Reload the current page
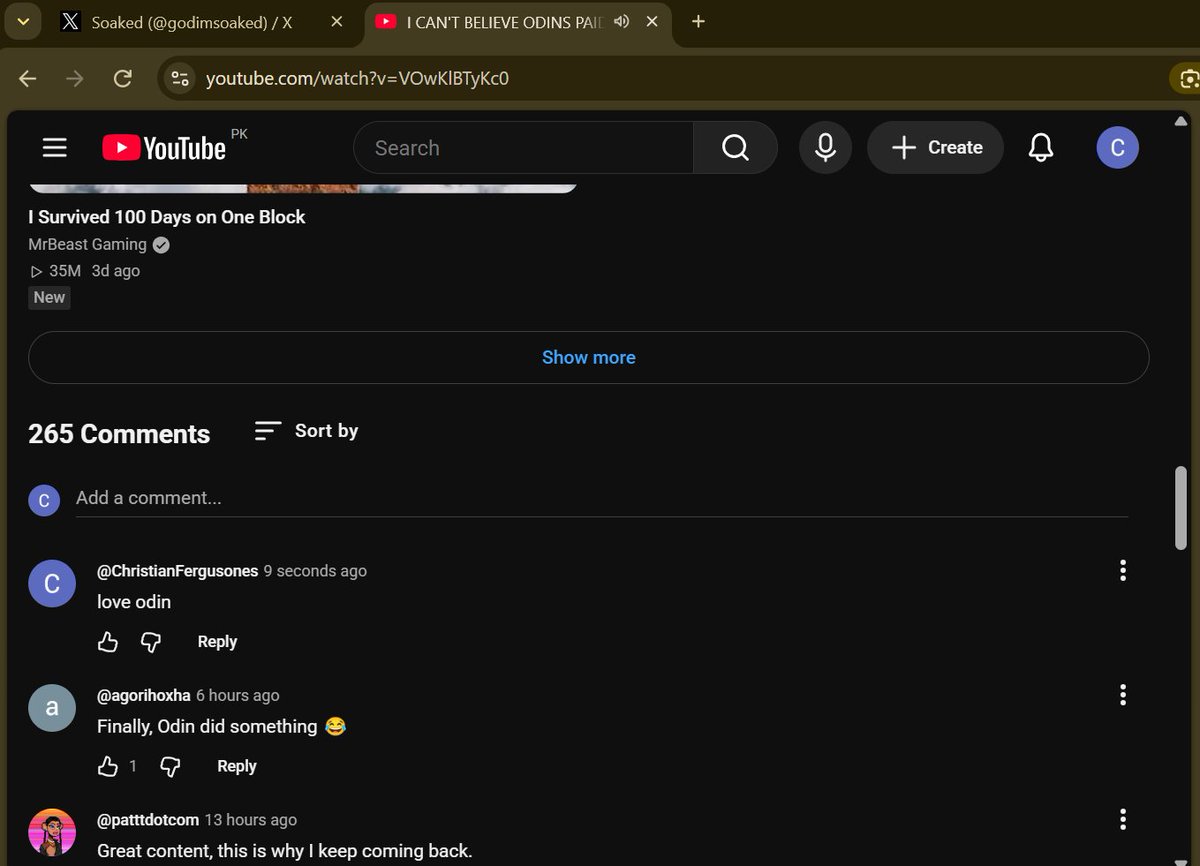 pos(123,78)
